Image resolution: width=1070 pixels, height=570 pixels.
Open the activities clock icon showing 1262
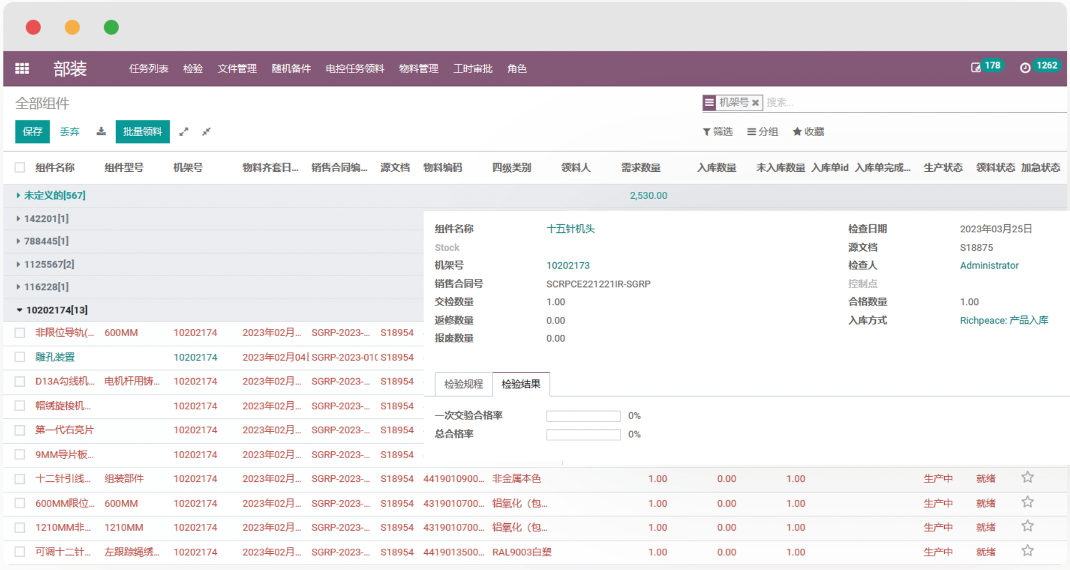[x=1025, y=67]
